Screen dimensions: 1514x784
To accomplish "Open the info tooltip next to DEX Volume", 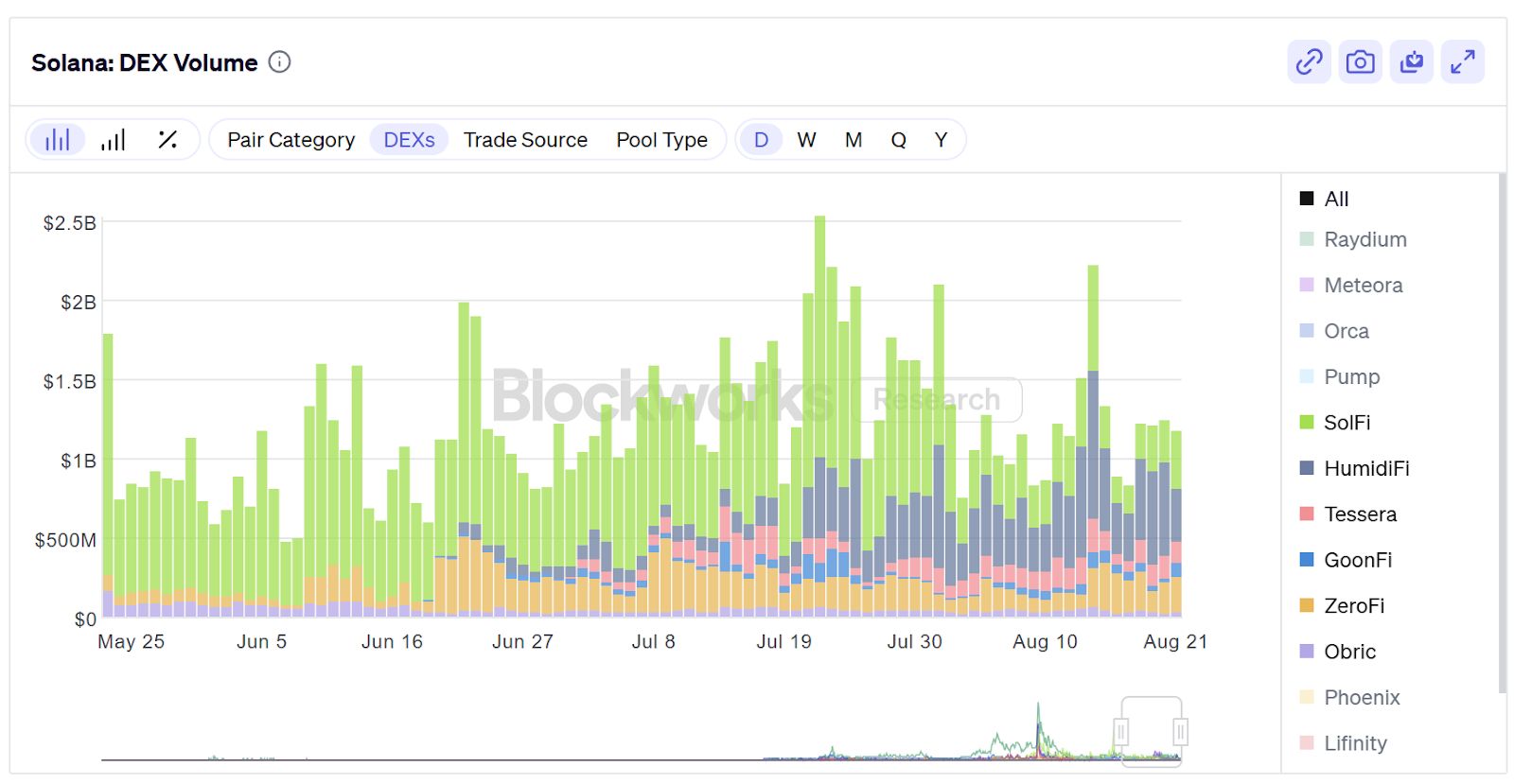I will point(279,62).
